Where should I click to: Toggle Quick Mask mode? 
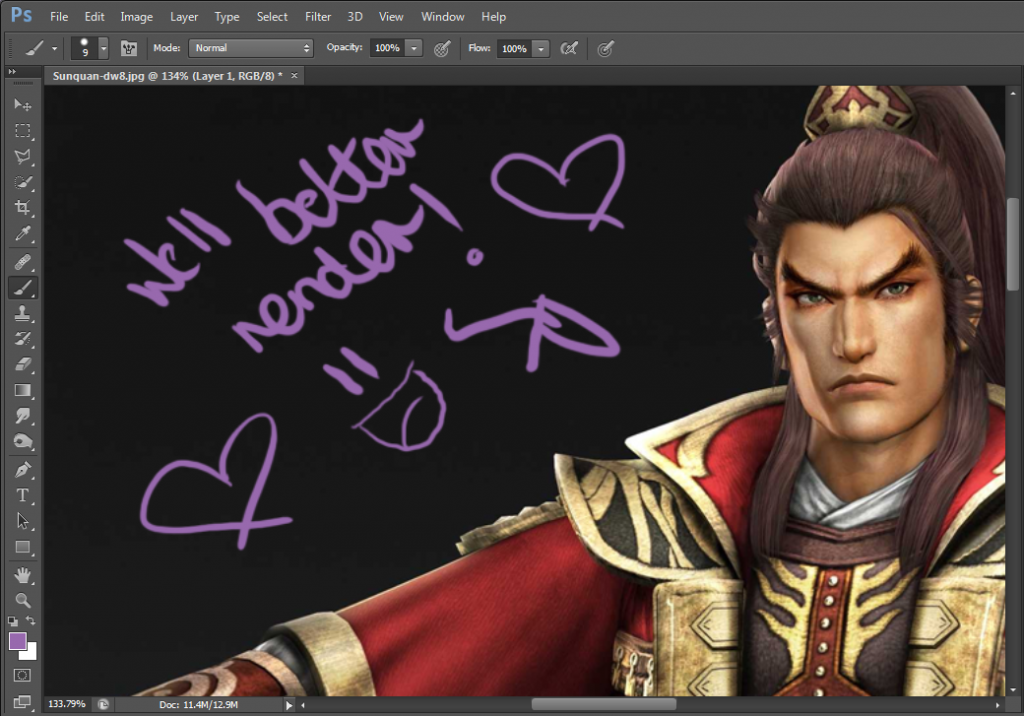[22, 676]
